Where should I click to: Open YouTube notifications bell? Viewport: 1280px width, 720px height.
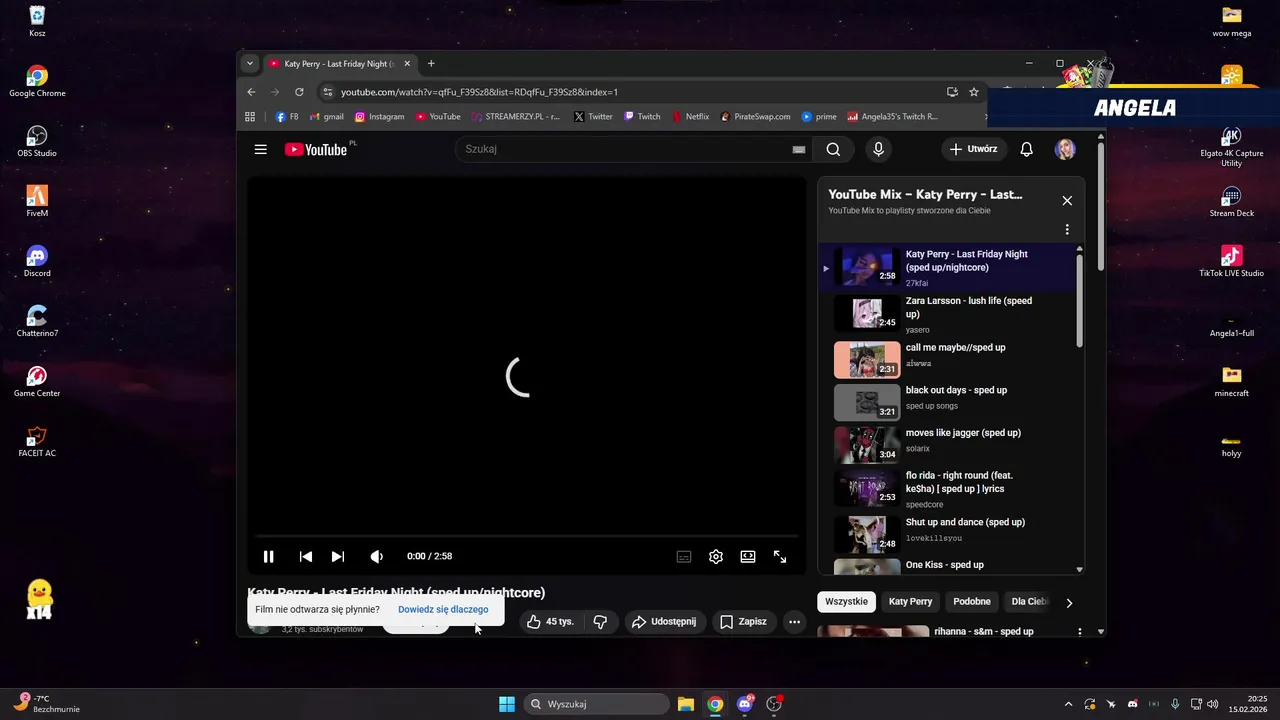point(1026,149)
